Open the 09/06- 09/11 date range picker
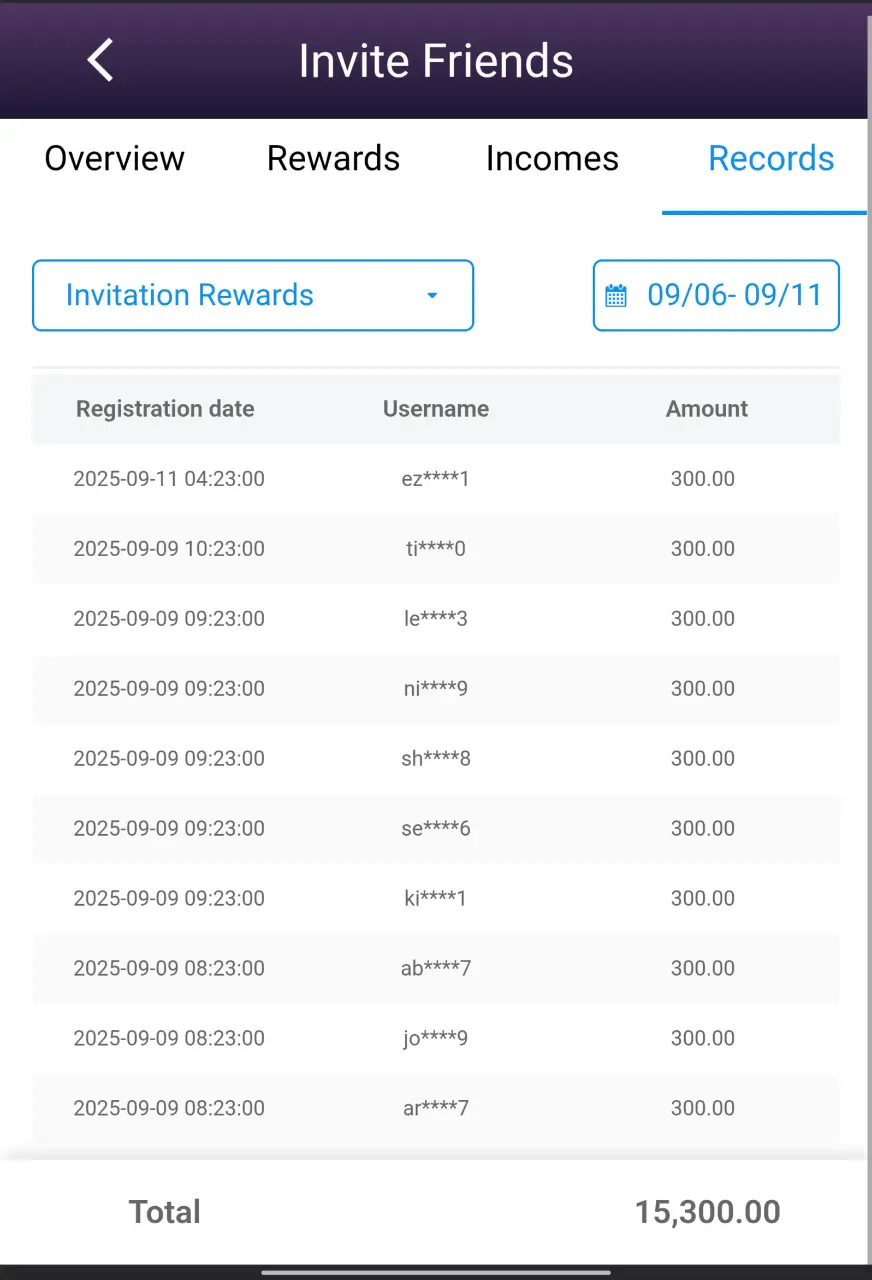This screenshot has width=872, height=1280. click(x=716, y=295)
